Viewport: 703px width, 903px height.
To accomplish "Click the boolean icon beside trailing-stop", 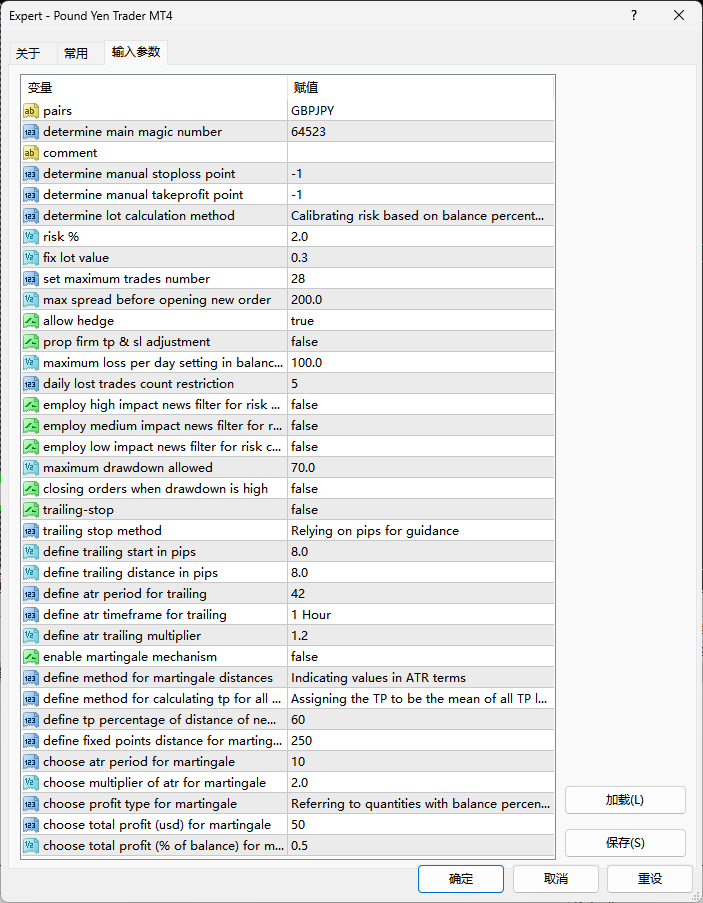I will click(31, 510).
